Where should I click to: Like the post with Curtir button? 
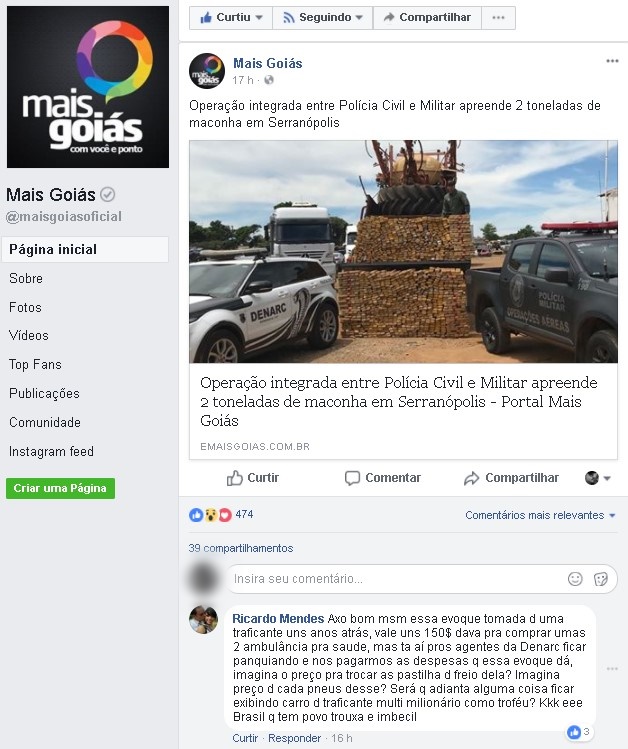coord(253,478)
